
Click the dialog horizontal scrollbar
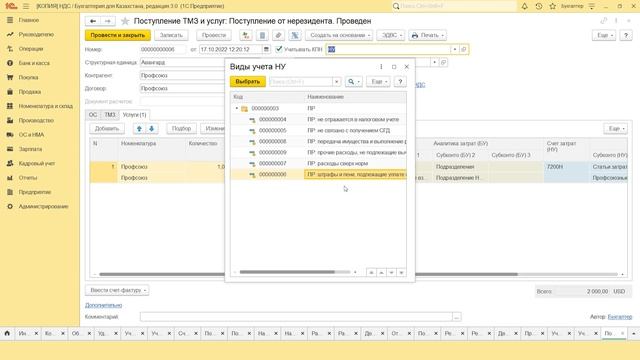pos(287,272)
